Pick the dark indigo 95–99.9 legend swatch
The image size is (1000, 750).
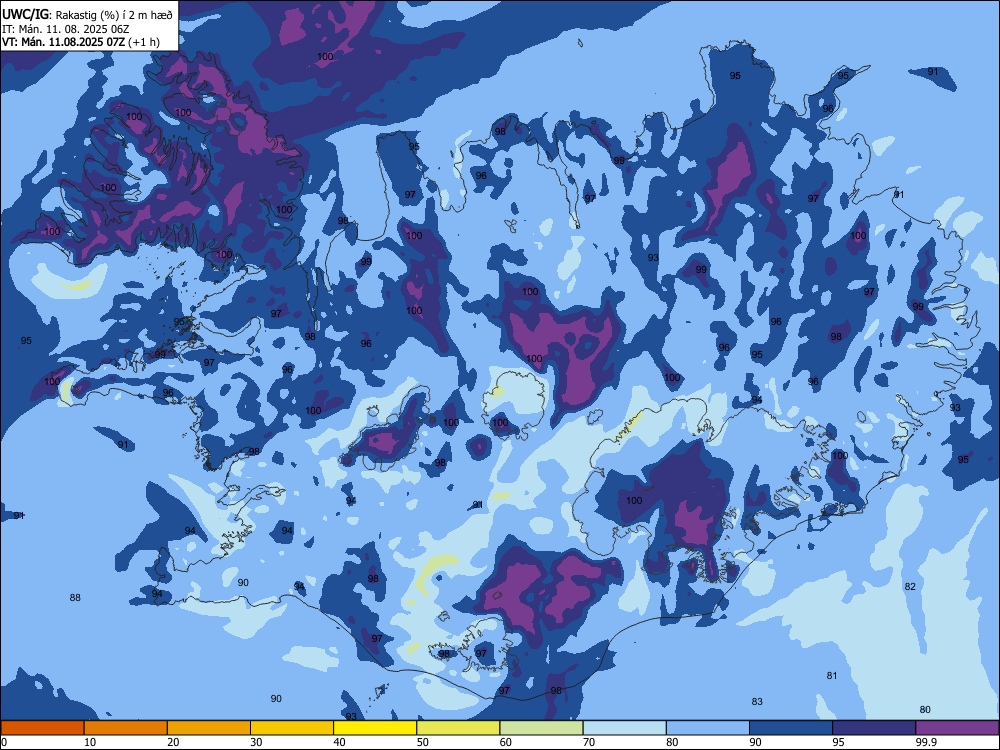[x=874, y=728]
